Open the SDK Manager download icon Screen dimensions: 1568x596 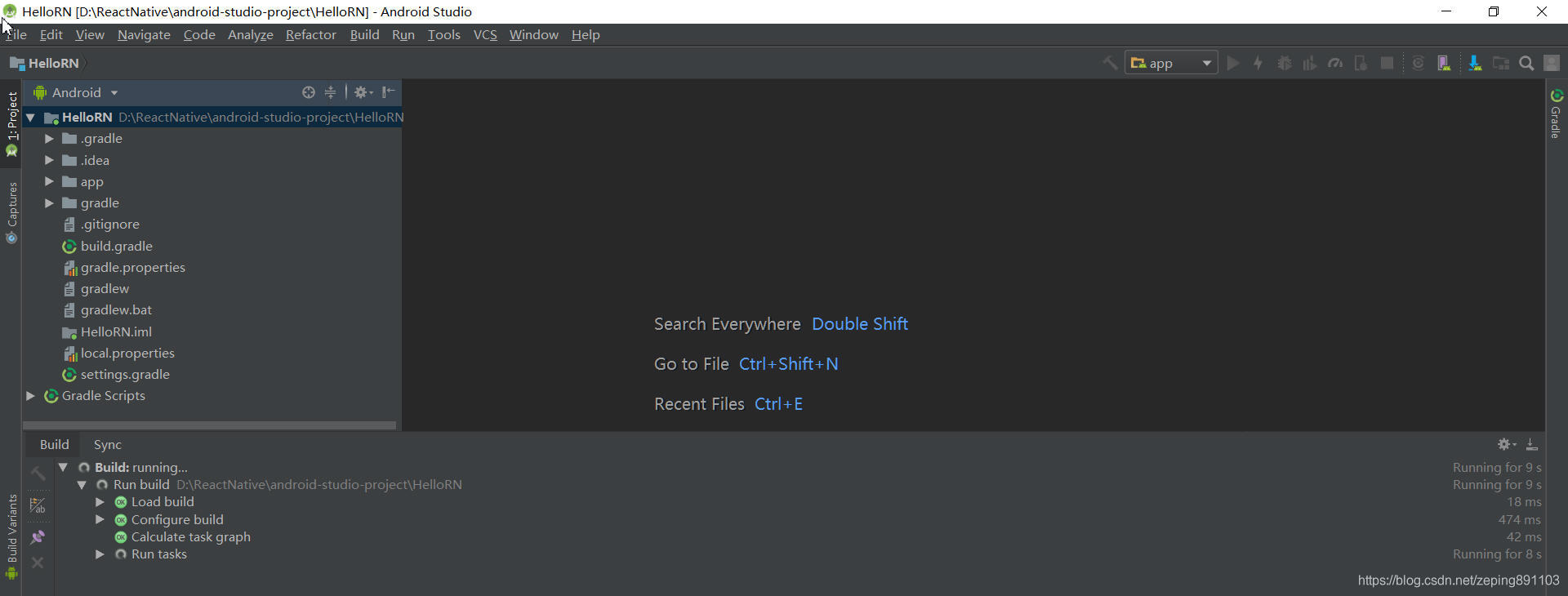click(x=1475, y=63)
